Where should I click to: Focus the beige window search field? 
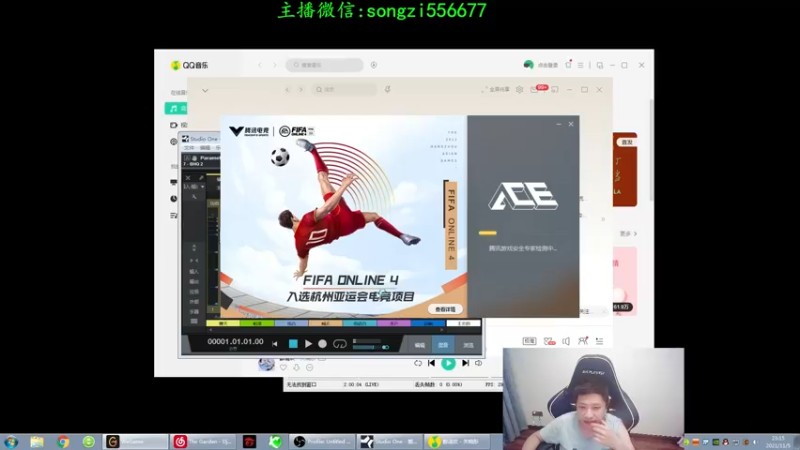coord(344,89)
